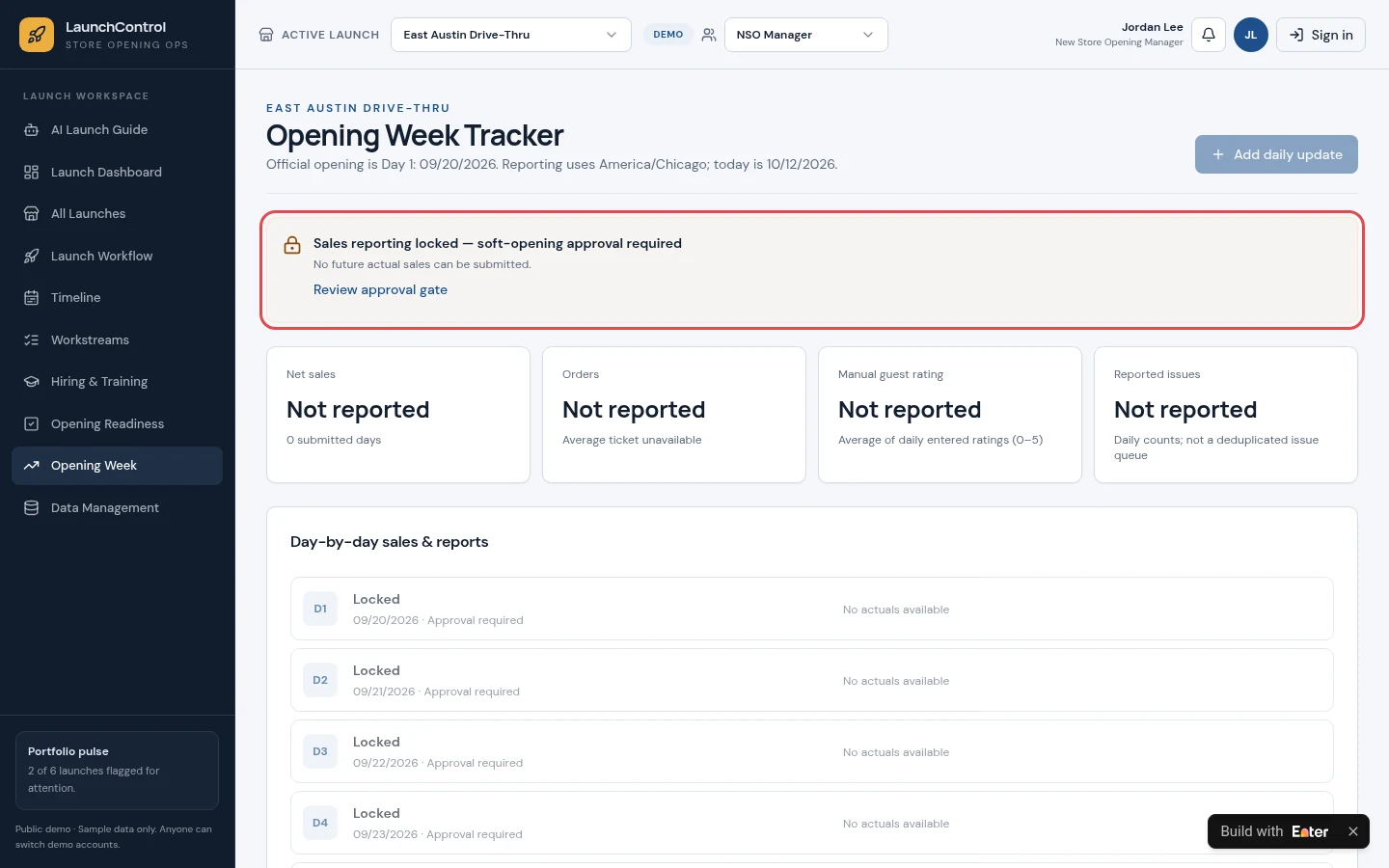Click the Data Management database icon
Viewport: 1389px width, 868px height.
(31, 507)
